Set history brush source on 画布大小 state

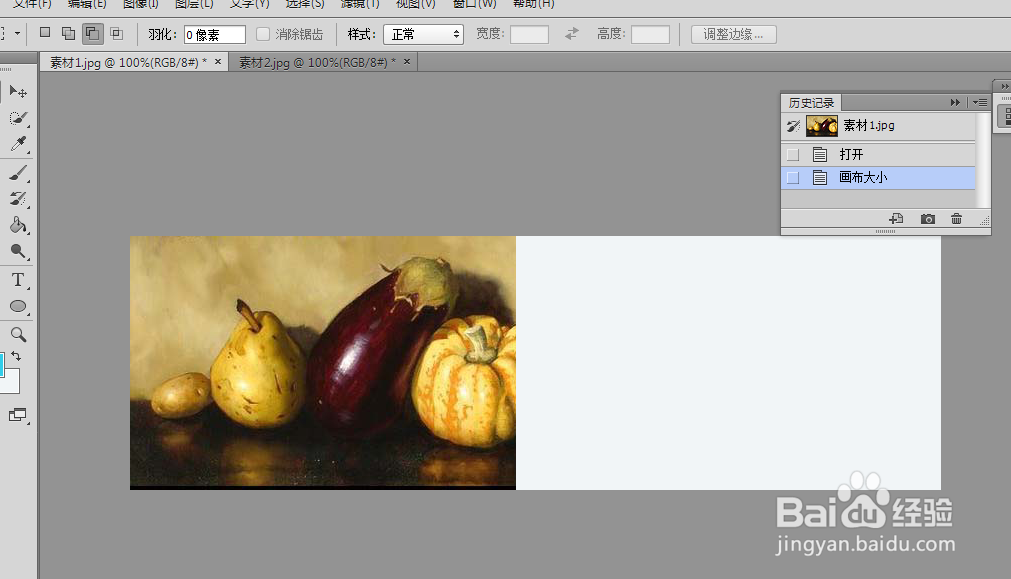click(x=793, y=178)
